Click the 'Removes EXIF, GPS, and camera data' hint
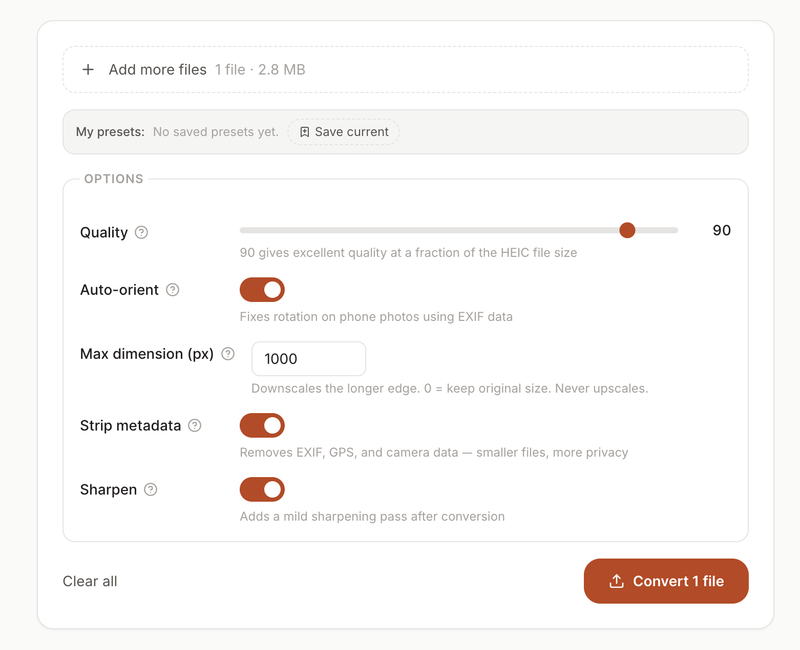The width and height of the screenshot is (800, 650). point(434,453)
